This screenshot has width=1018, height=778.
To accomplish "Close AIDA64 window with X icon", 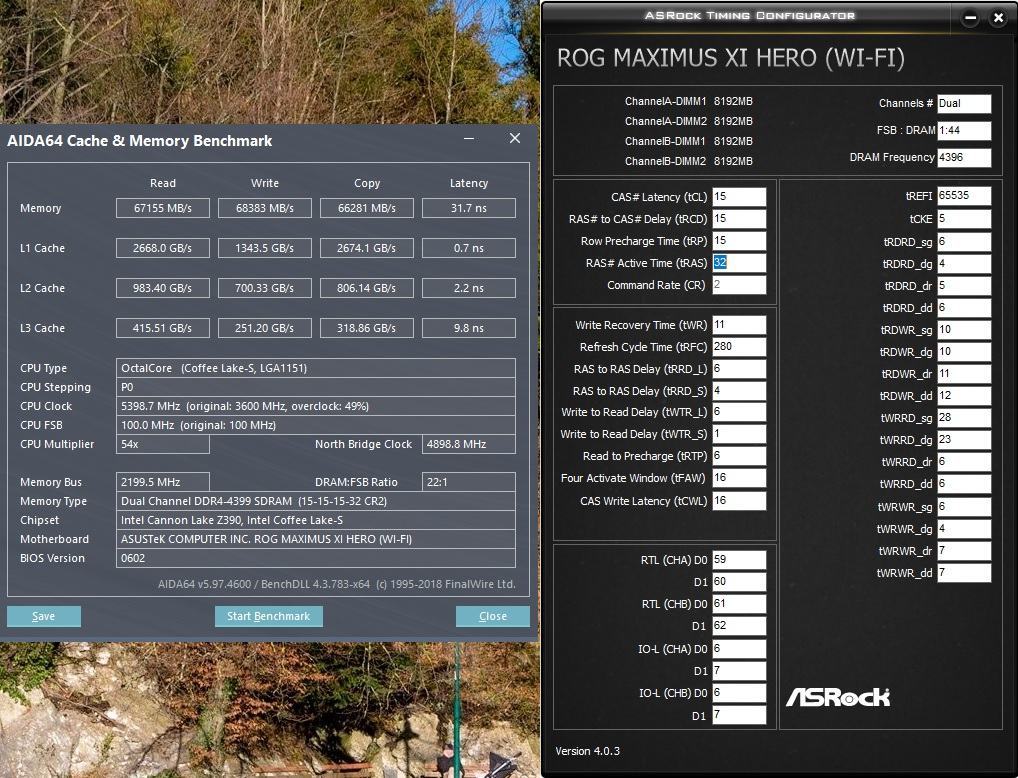I will point(515,138).
